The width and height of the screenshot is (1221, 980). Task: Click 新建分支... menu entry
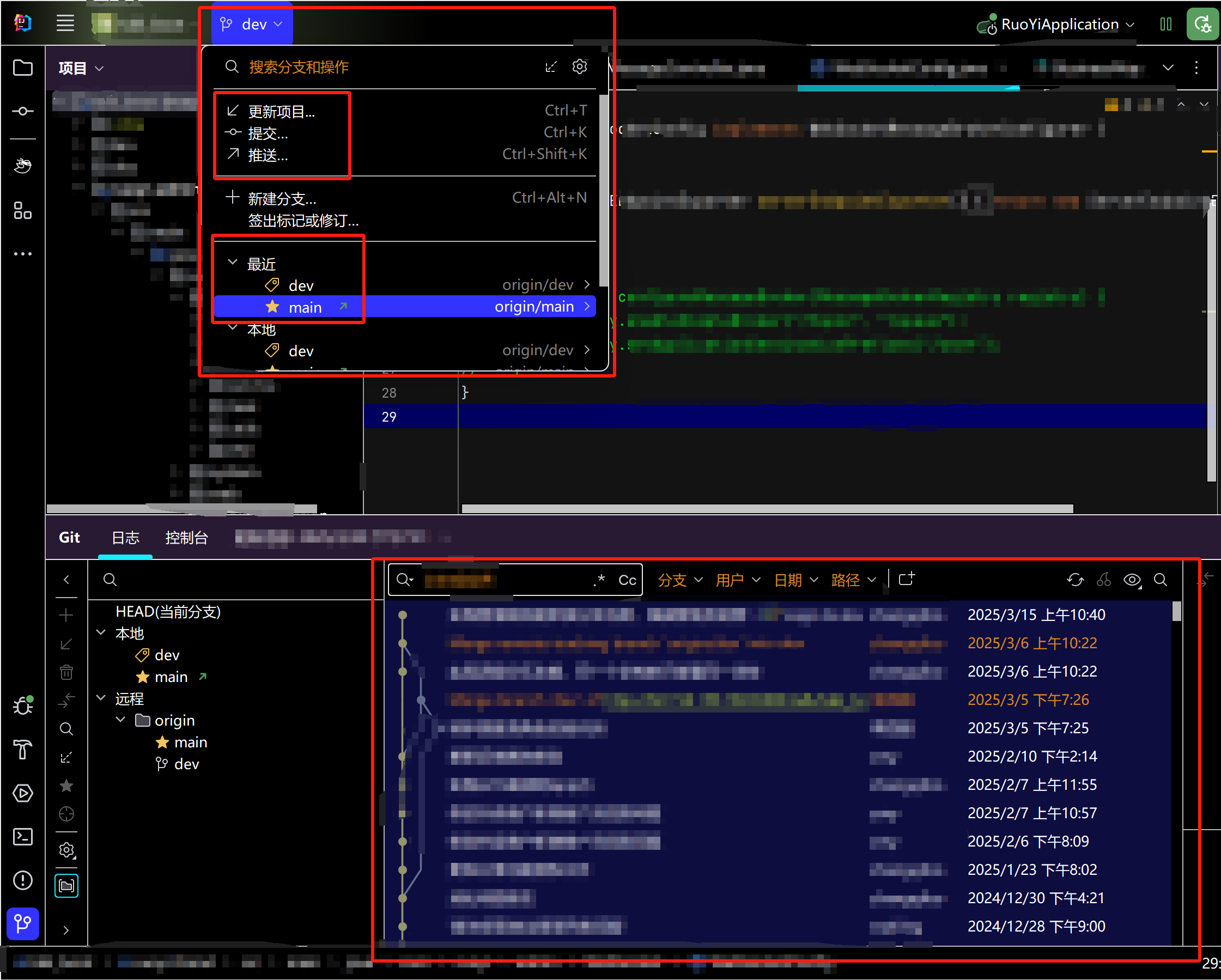tap(282, 199)
